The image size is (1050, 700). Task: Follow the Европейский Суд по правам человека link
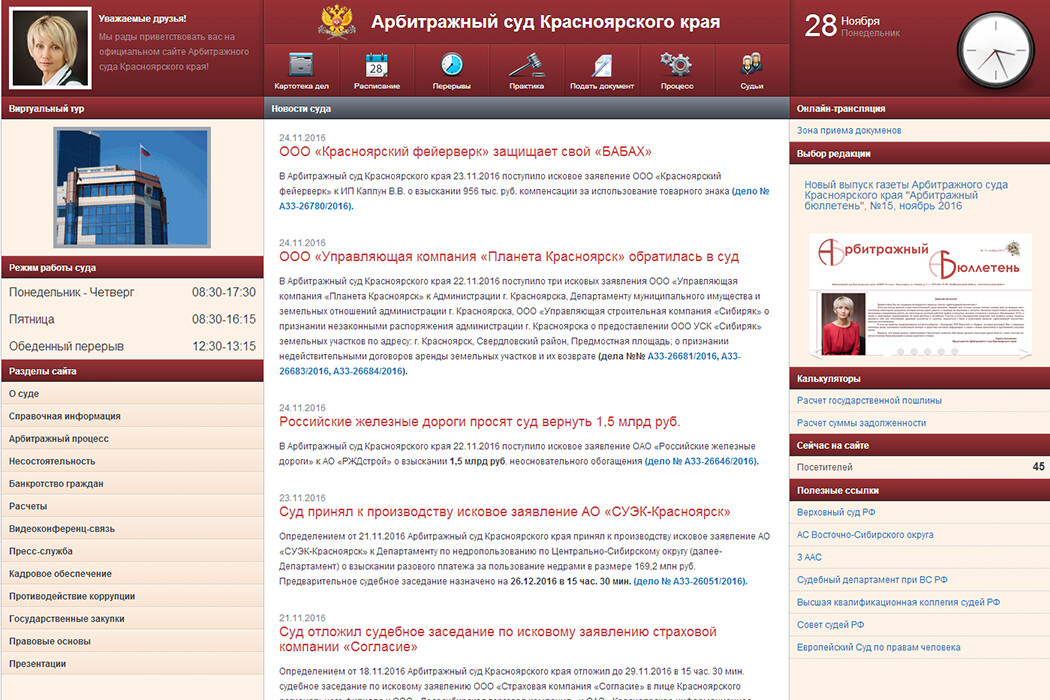pyautogui.click(x=879, y=648)
